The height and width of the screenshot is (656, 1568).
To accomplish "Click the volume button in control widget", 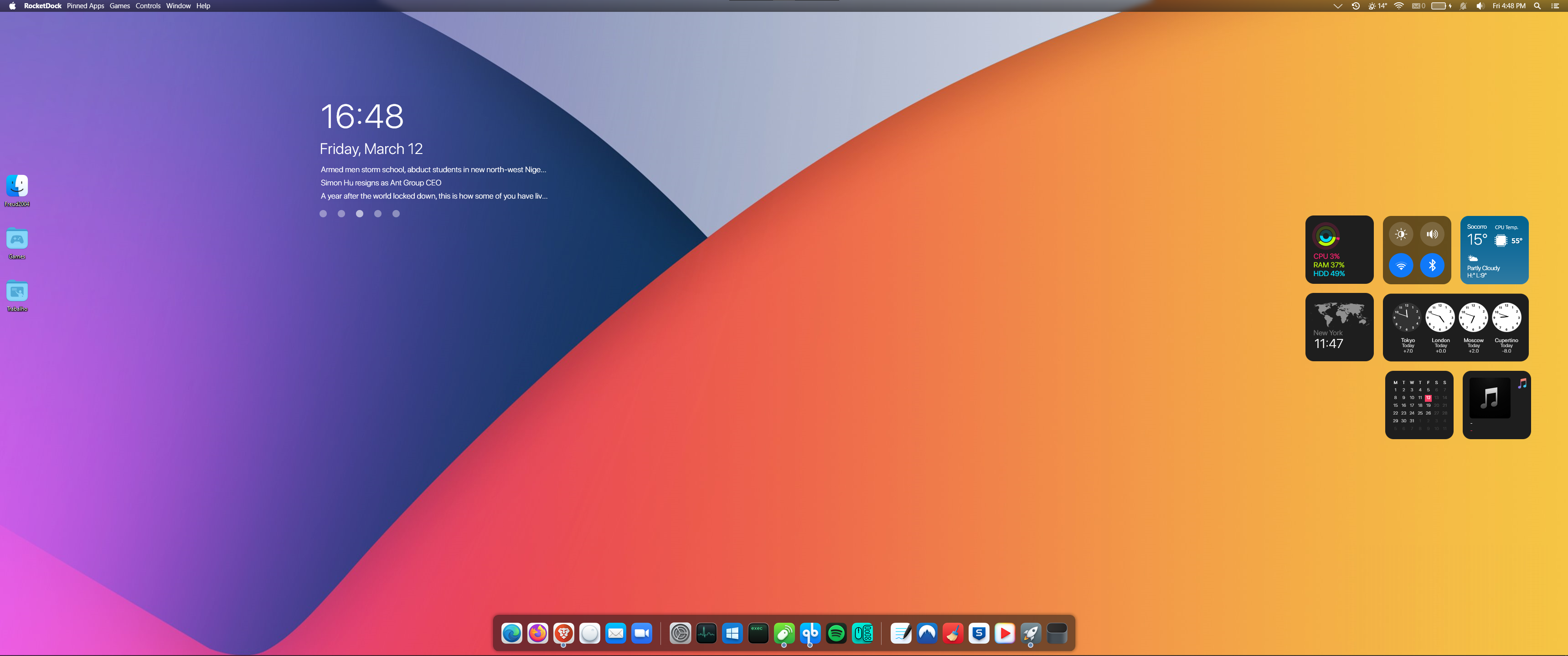I will click(x=1432, y=234).
